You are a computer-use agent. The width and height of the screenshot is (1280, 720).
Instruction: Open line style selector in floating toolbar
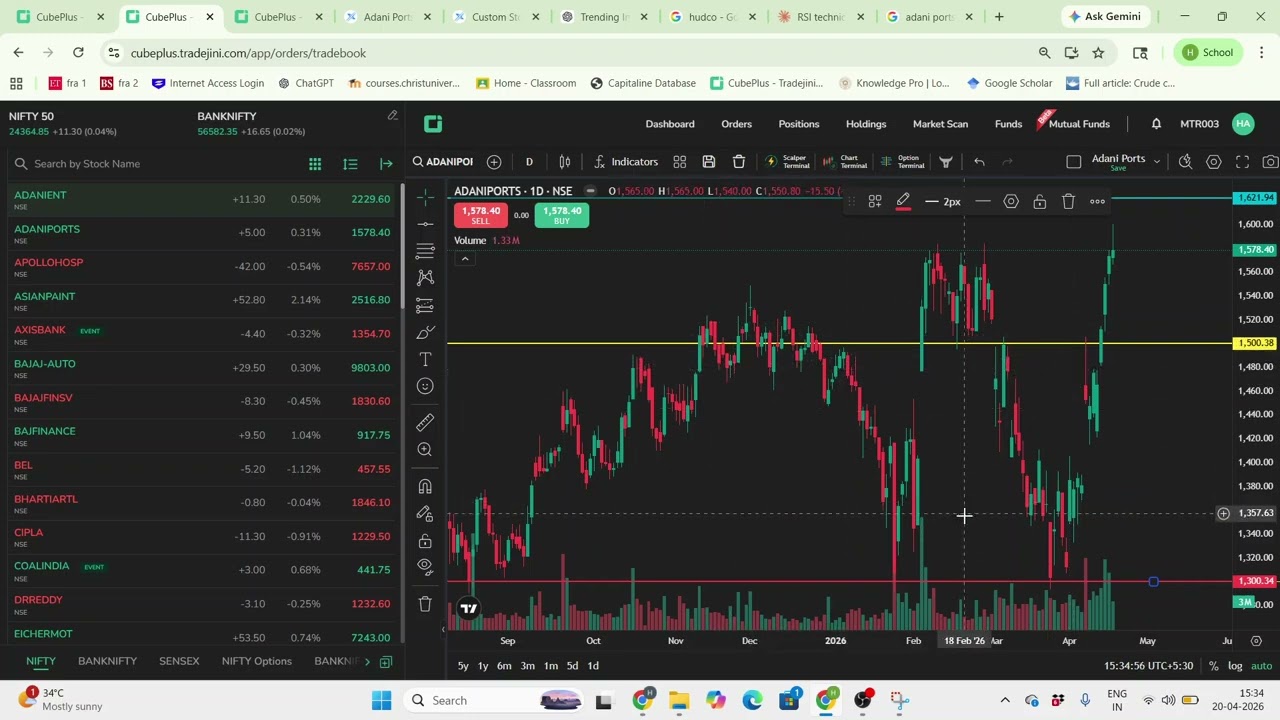point(983,202)
